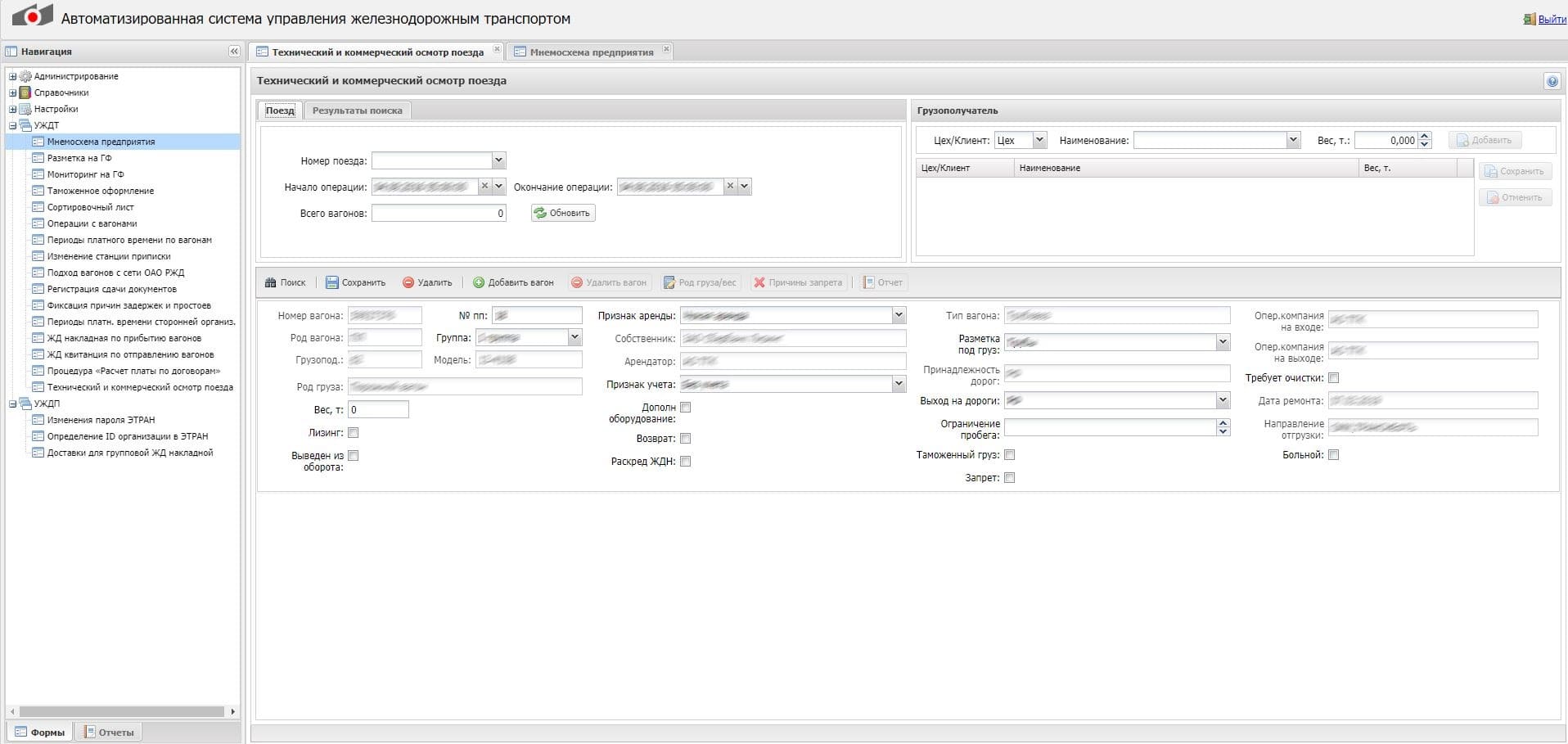Click the Обновить refresh icon button

(x=540, y=213)
